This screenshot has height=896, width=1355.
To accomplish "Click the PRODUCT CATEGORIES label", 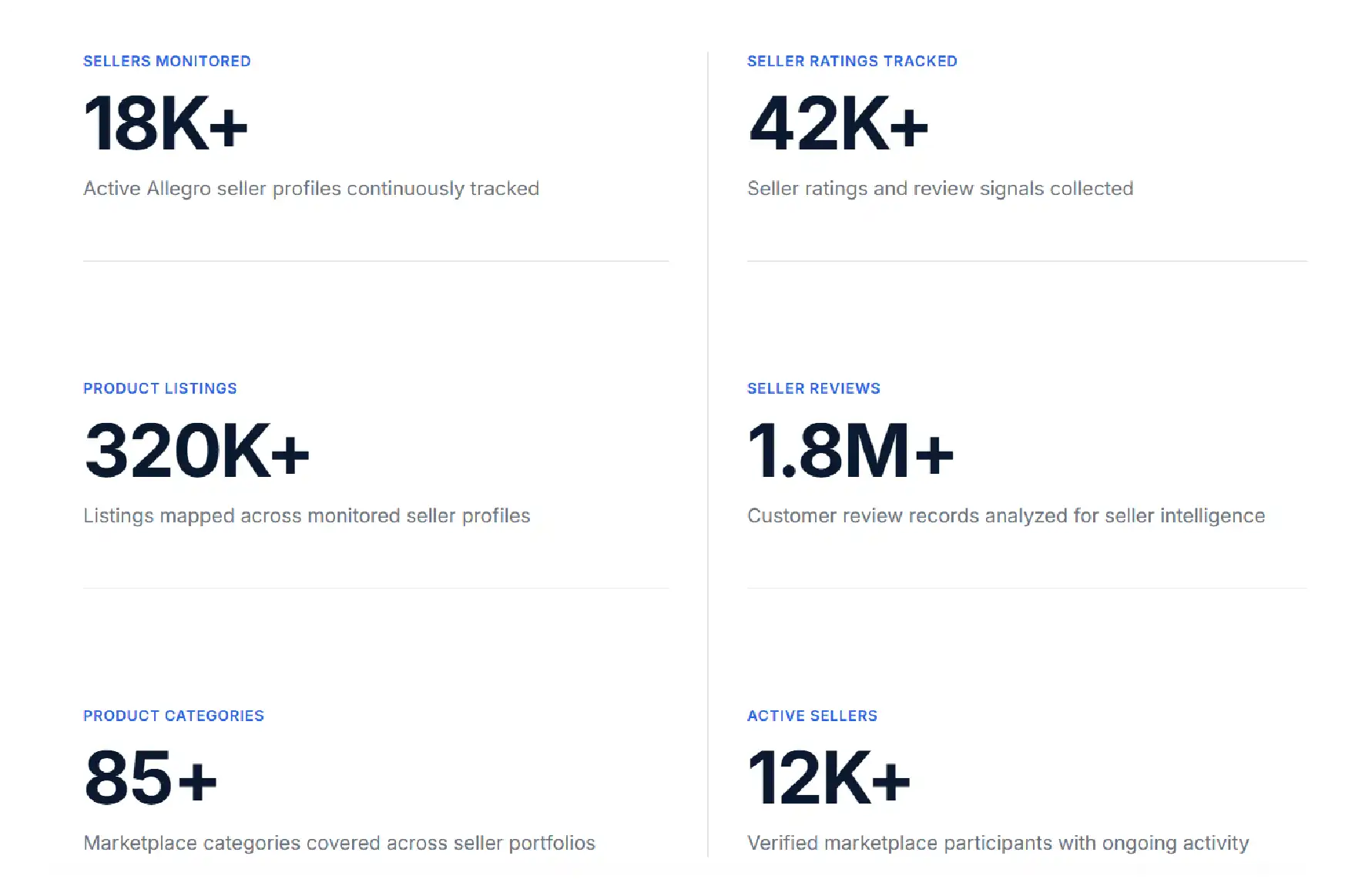I will (x=173, y=716).
